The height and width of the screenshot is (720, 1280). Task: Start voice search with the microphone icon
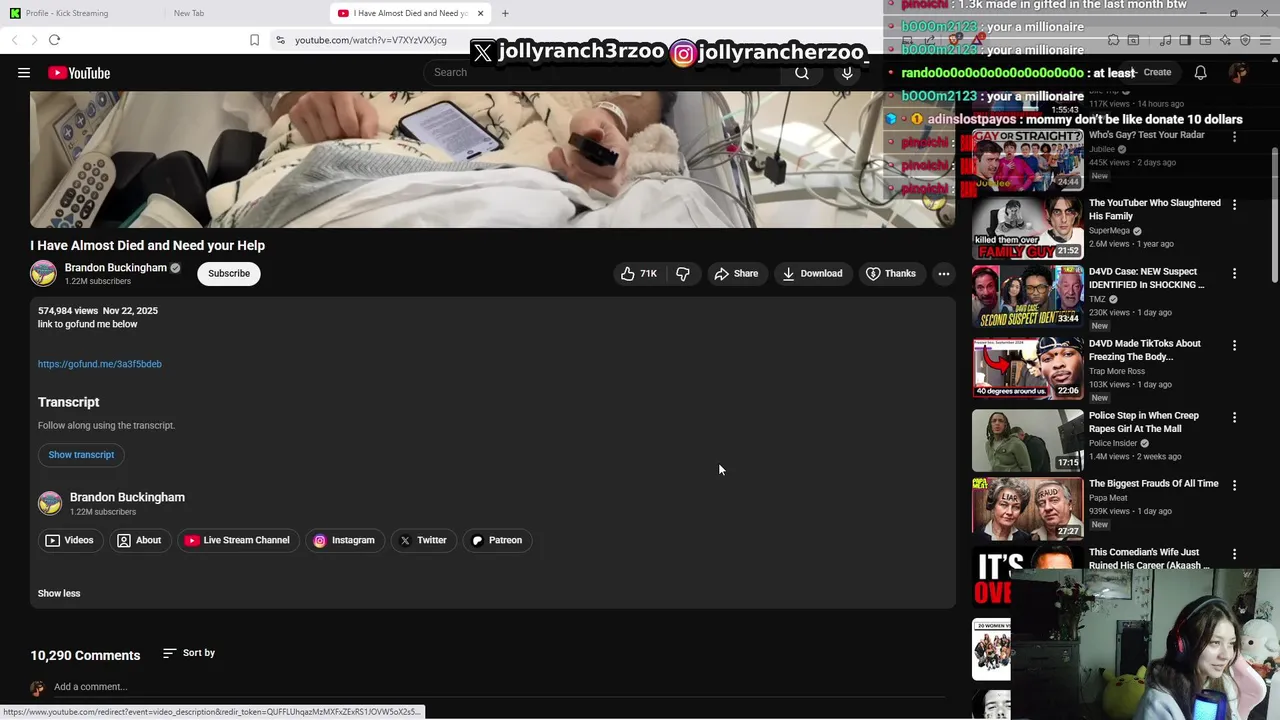click(847, 73)
